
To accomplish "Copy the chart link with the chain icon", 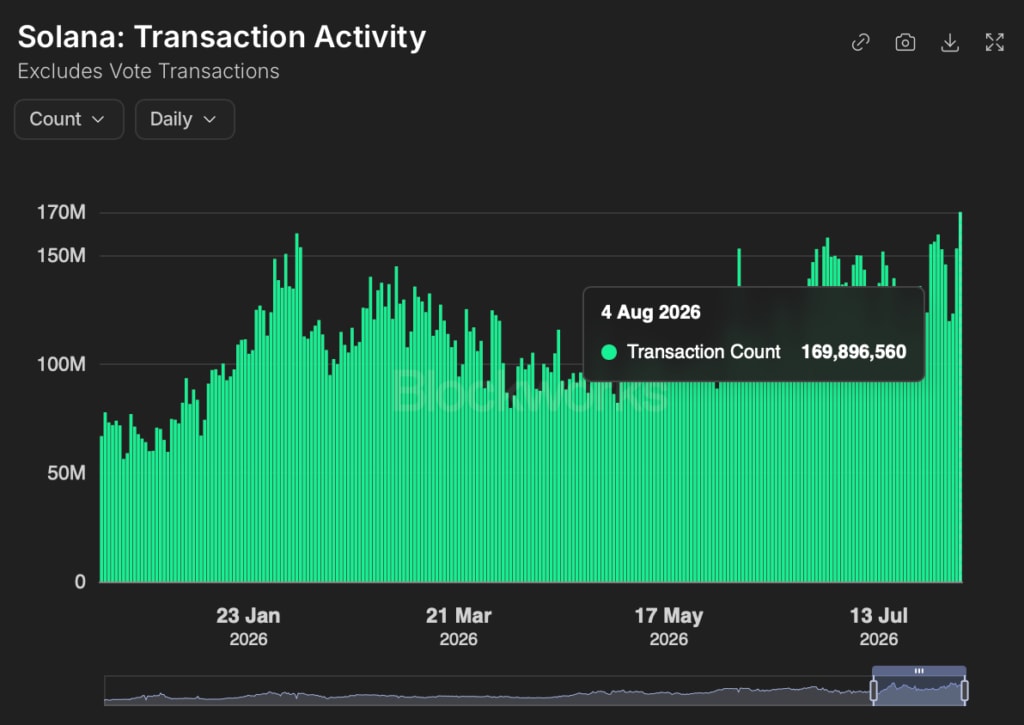I will tap(861, 42).
